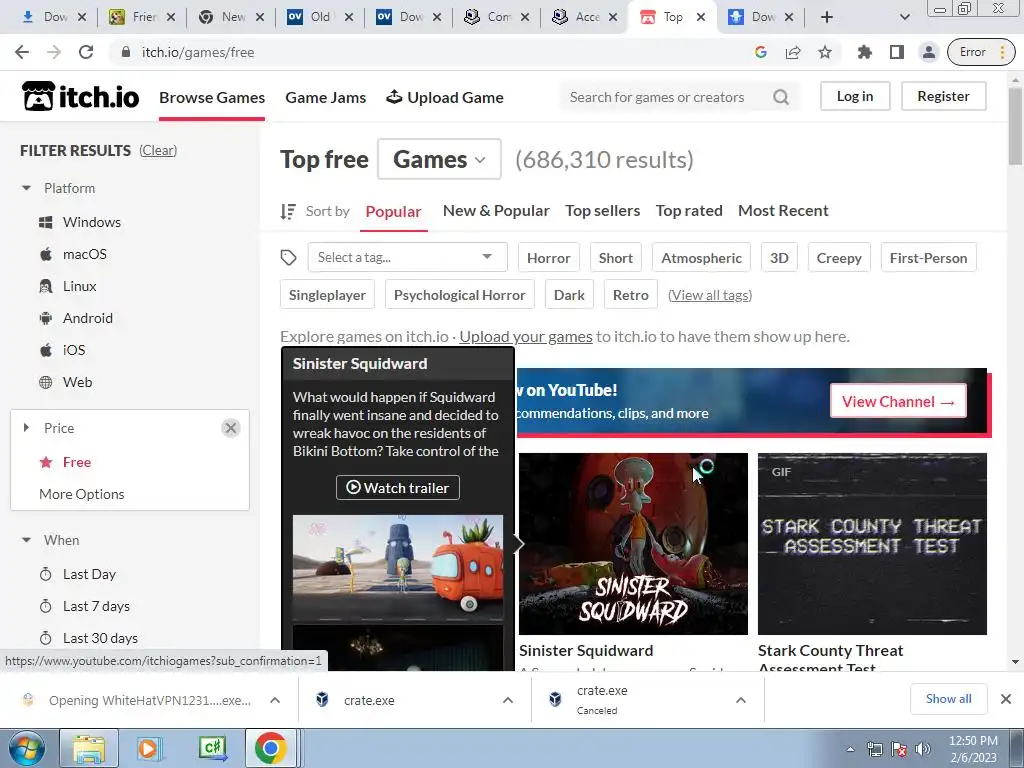This screenshot has height=768, width=1024.
Task: Close the downloads bar
Action: coord(1006,699)
